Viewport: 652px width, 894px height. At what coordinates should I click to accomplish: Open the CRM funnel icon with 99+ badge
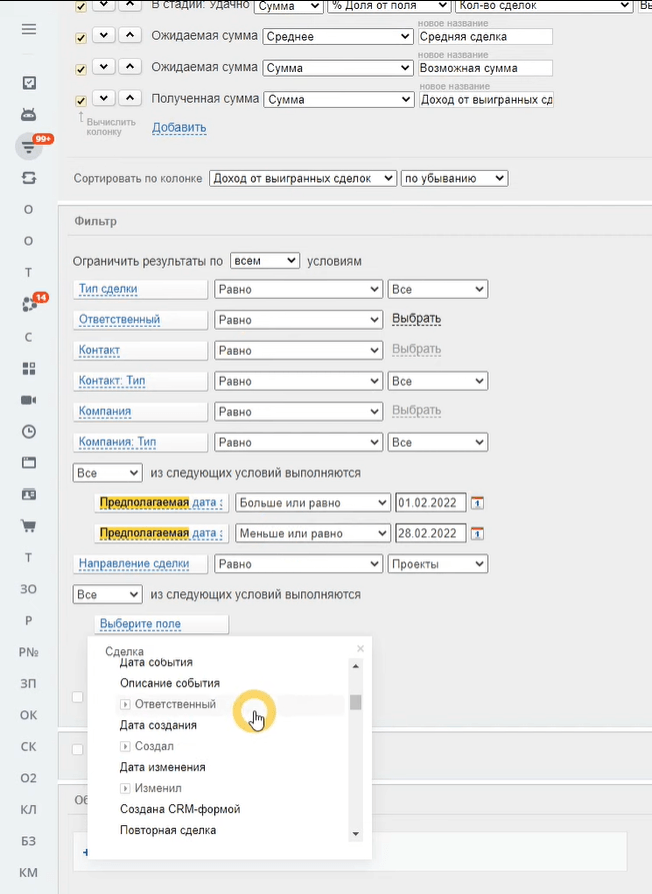coord(28,147)
